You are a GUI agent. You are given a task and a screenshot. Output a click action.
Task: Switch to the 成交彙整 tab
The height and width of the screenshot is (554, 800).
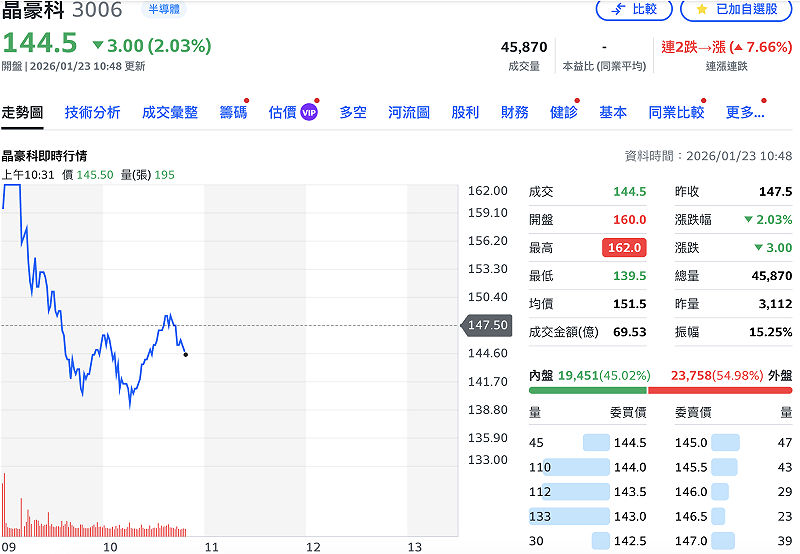coord(170,112)
